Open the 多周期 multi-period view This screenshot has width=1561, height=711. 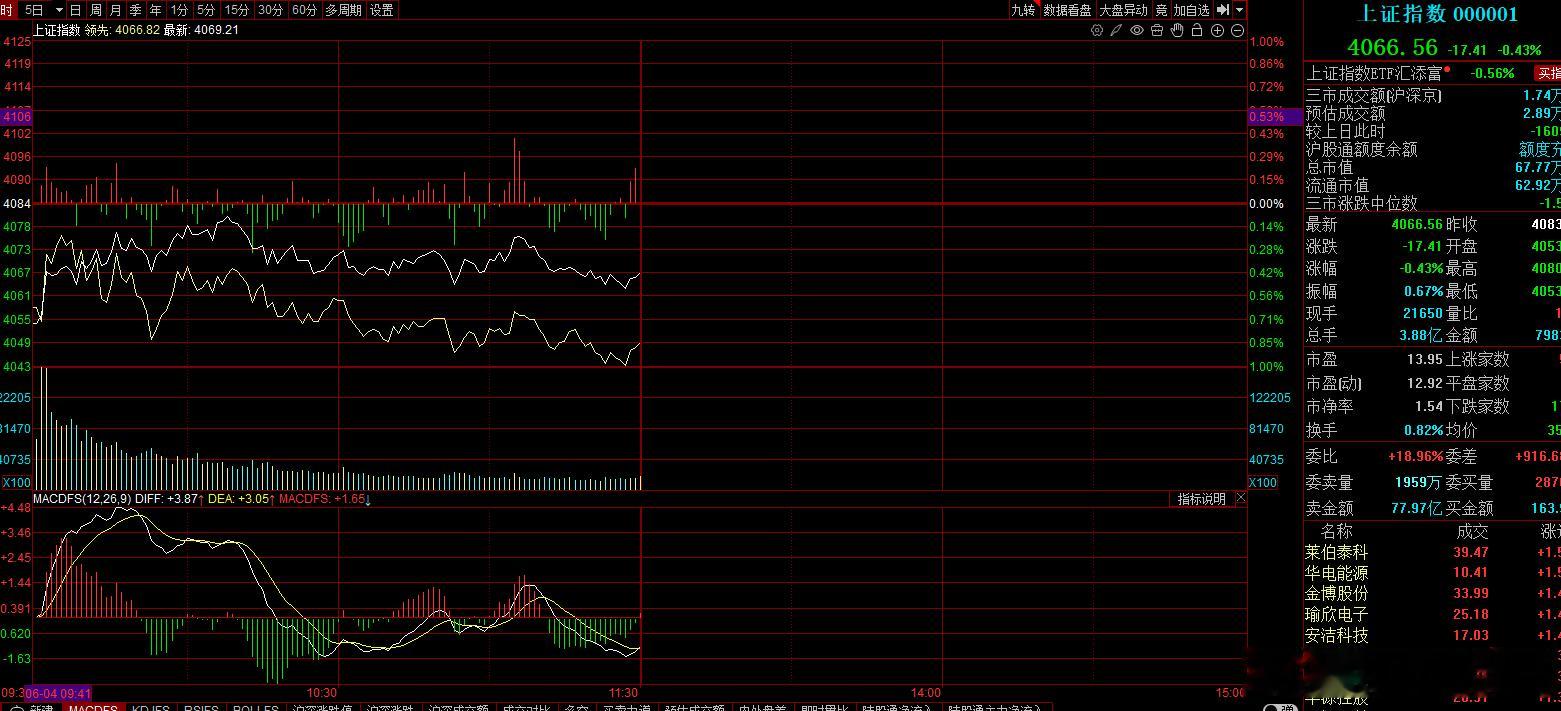coord(343,10)
